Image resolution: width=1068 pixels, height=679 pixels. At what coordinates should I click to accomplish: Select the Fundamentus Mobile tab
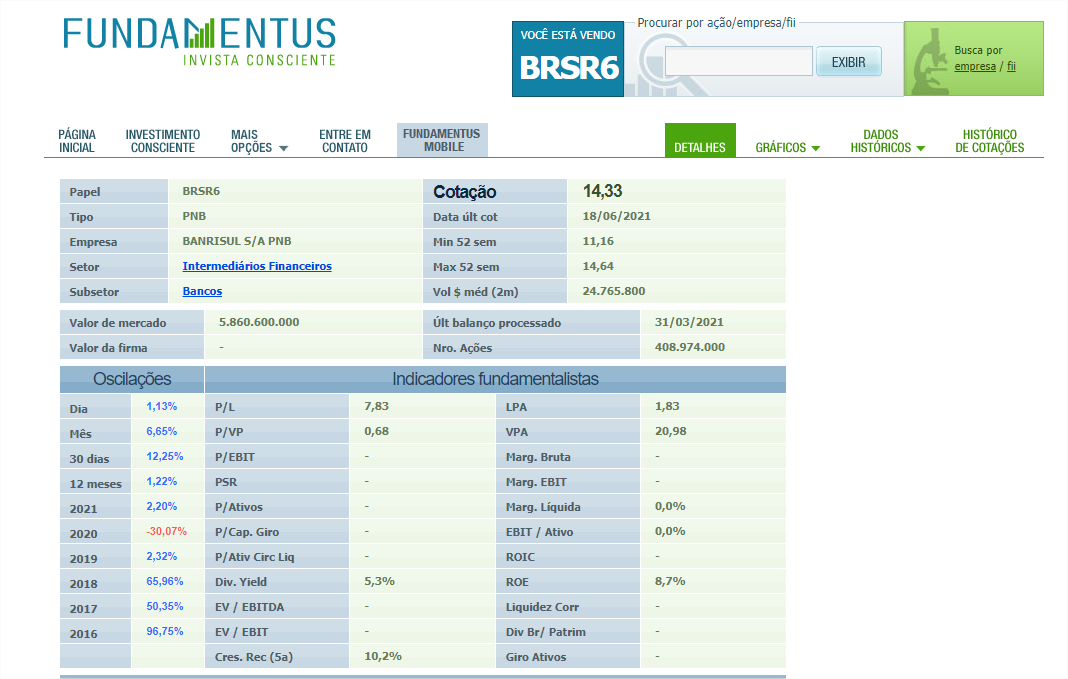(x=442, y=140)
